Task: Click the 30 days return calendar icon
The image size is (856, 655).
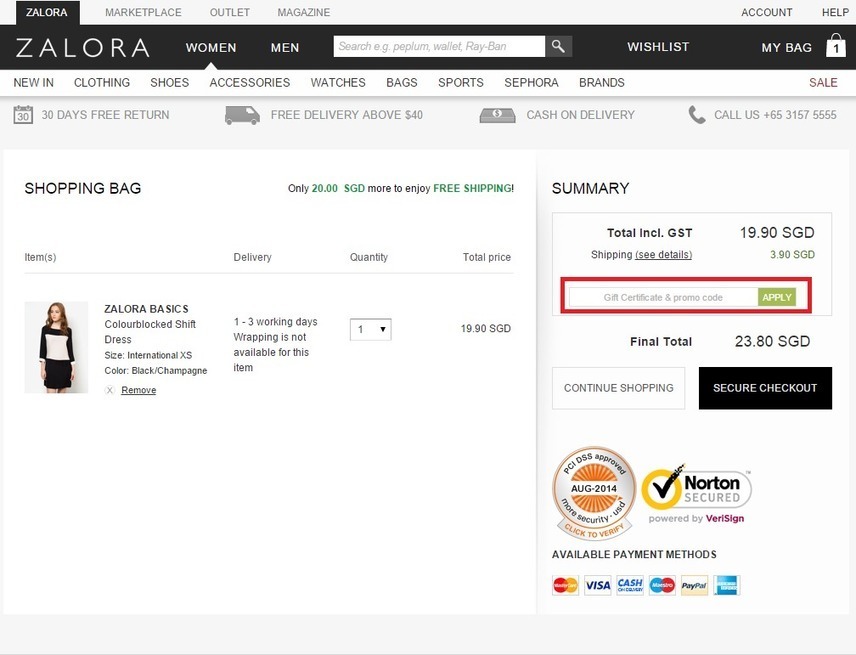Action: pyautogui.click(x=23, y=115)
